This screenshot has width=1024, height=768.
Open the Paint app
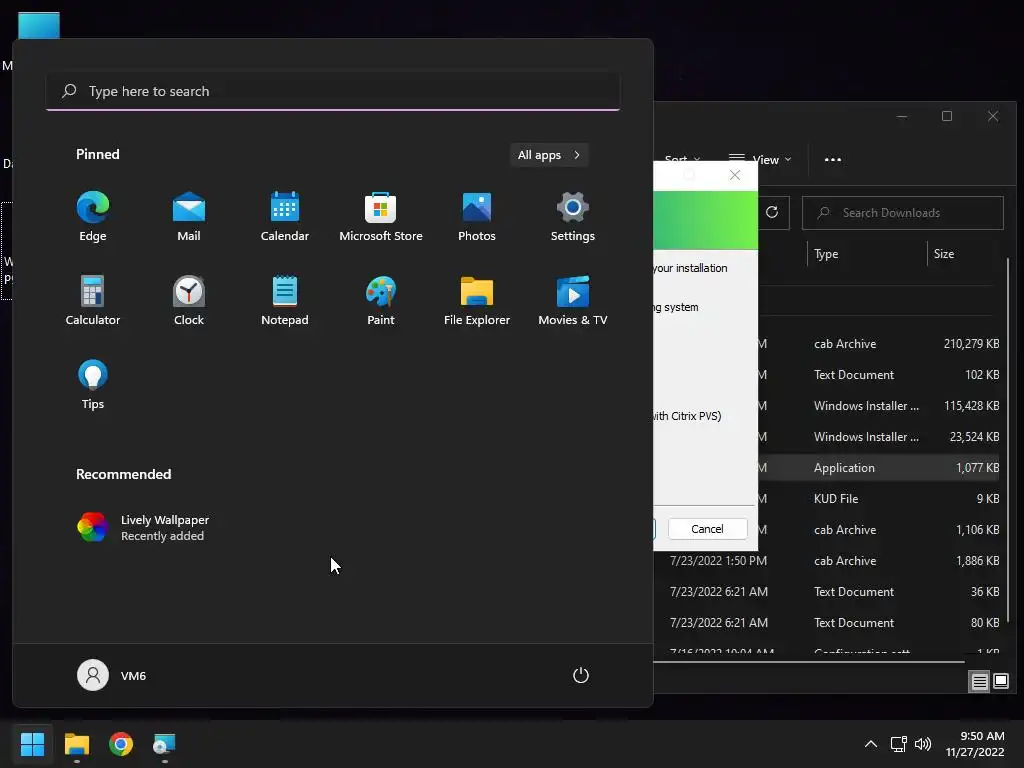click(381, 300)
